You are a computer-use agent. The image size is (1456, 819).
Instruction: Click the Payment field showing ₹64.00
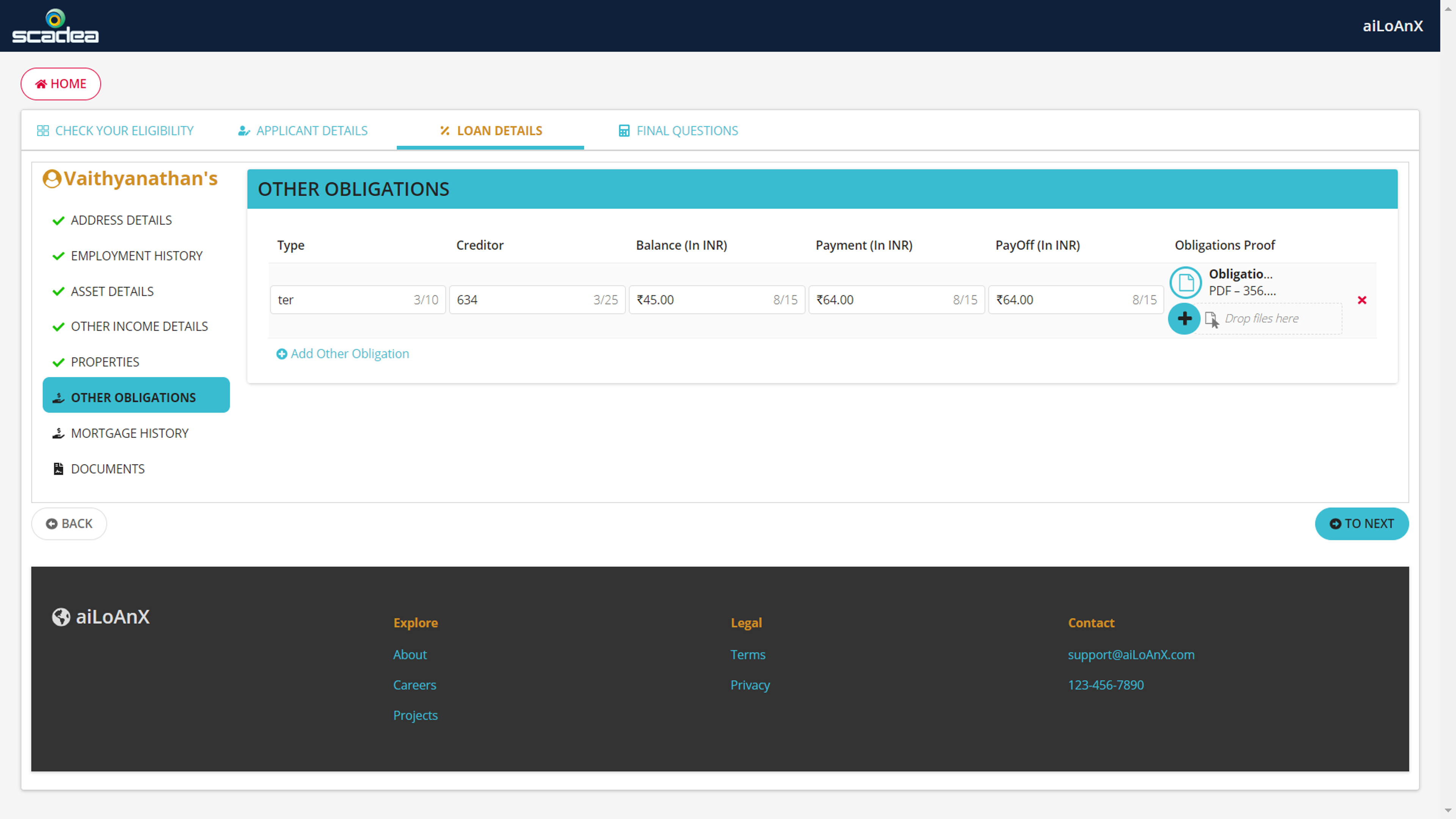pyautogui.click(x=896, y=300)
